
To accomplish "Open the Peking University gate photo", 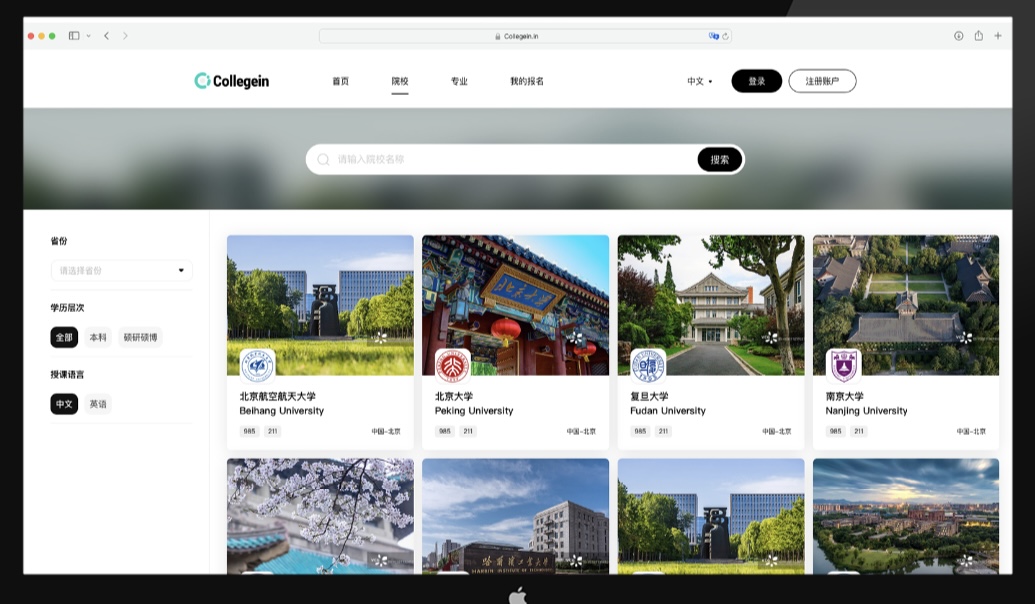I will click(516, 305).
